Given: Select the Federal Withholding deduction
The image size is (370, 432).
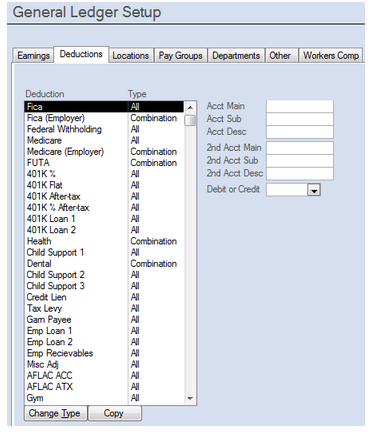Looking at the screenshot, I should (x=104, y=129).
